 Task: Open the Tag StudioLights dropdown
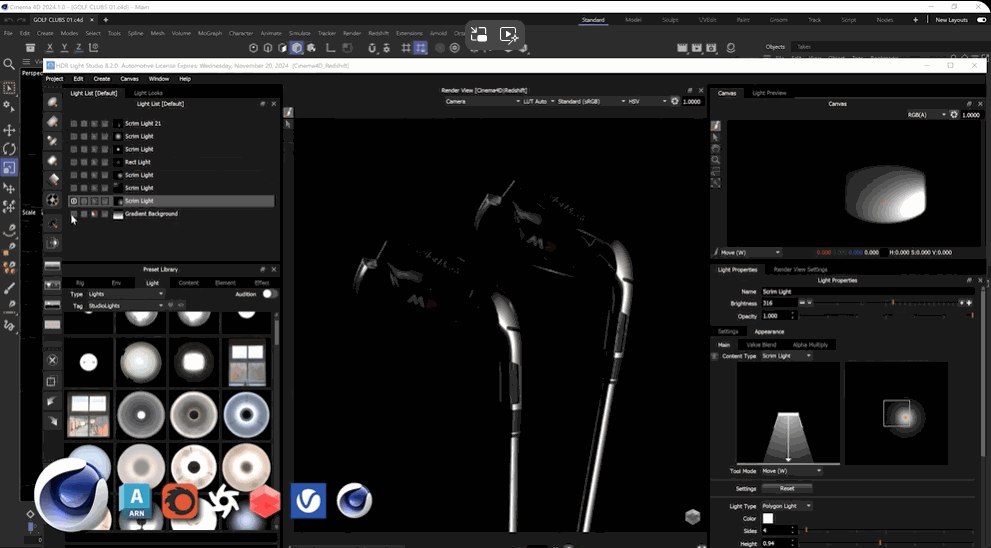click(125, 305)
